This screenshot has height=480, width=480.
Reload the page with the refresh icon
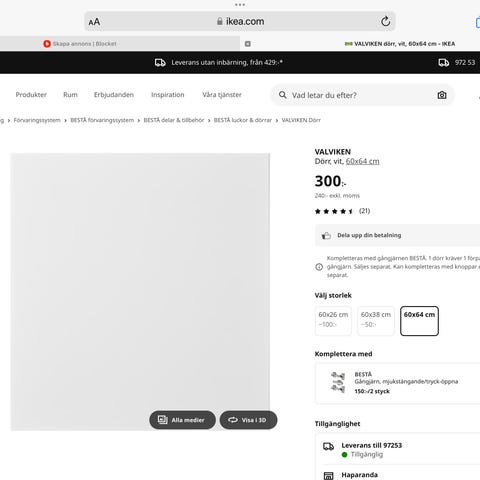point(385,21)
